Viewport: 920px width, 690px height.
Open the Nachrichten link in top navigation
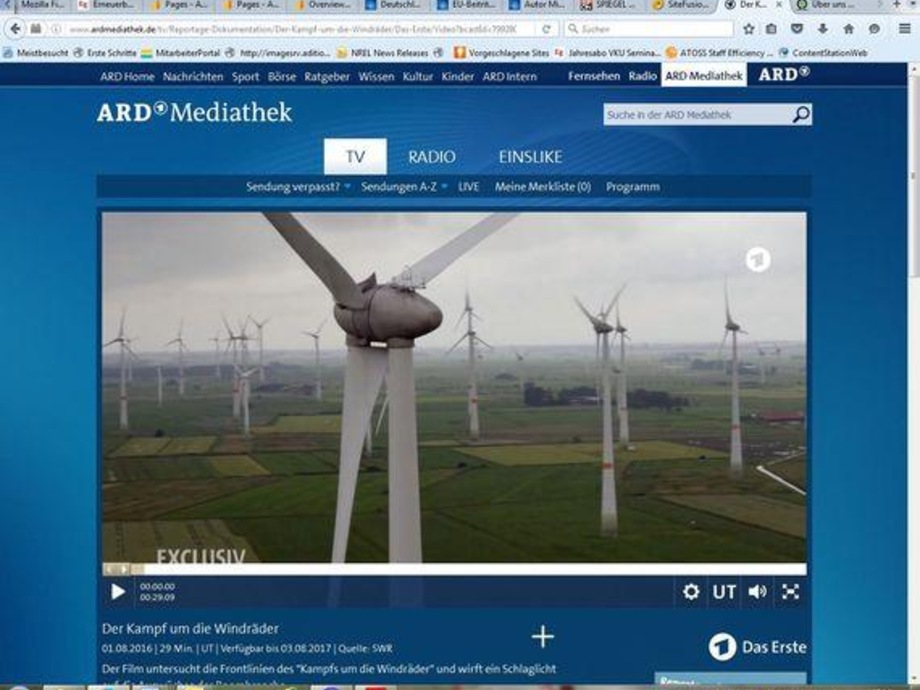(x=193, y=76)
